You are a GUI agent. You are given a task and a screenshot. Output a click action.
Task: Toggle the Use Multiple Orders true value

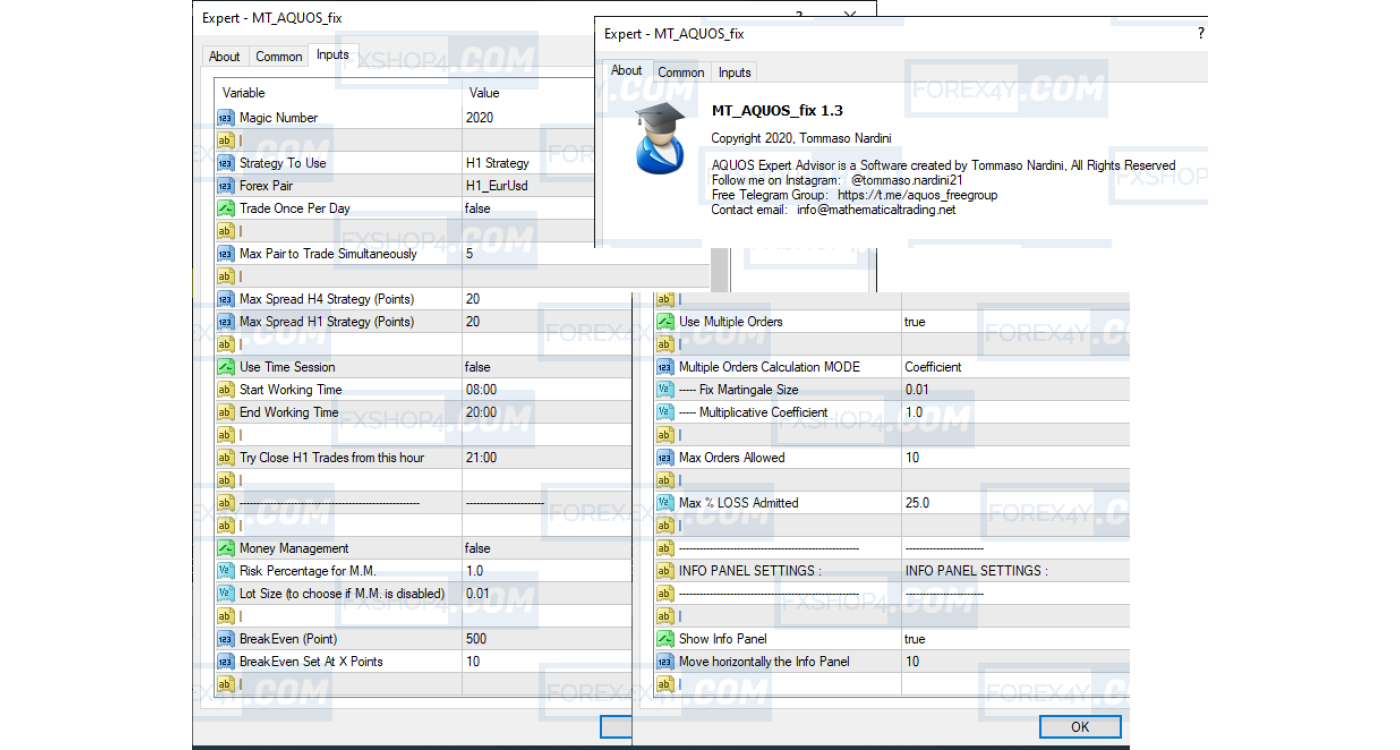click(x=915, y=322)
